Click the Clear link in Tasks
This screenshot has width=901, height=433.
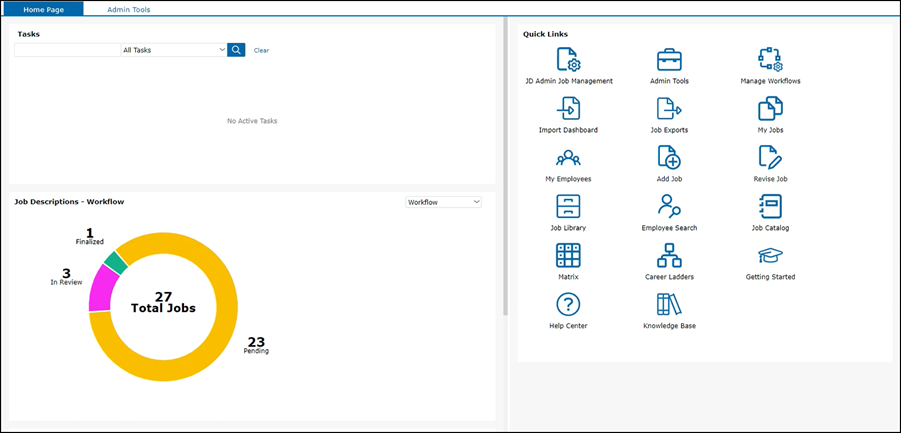261,50
